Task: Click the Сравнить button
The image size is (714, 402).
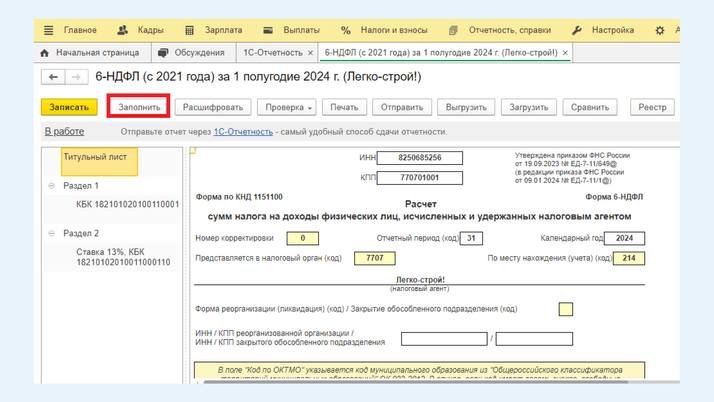Action: pyautogui.click(x=590, y=107)
